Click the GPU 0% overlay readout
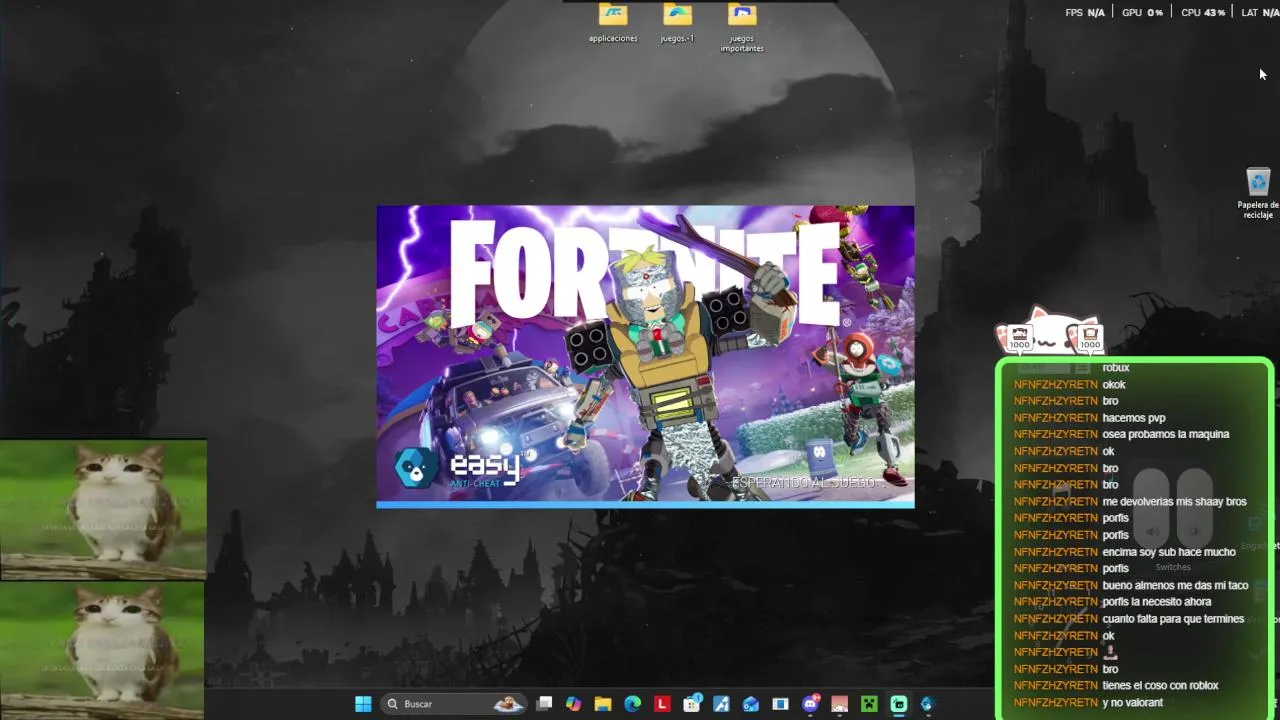This screenshot has width=1280, height=720. pos(1142,13)
